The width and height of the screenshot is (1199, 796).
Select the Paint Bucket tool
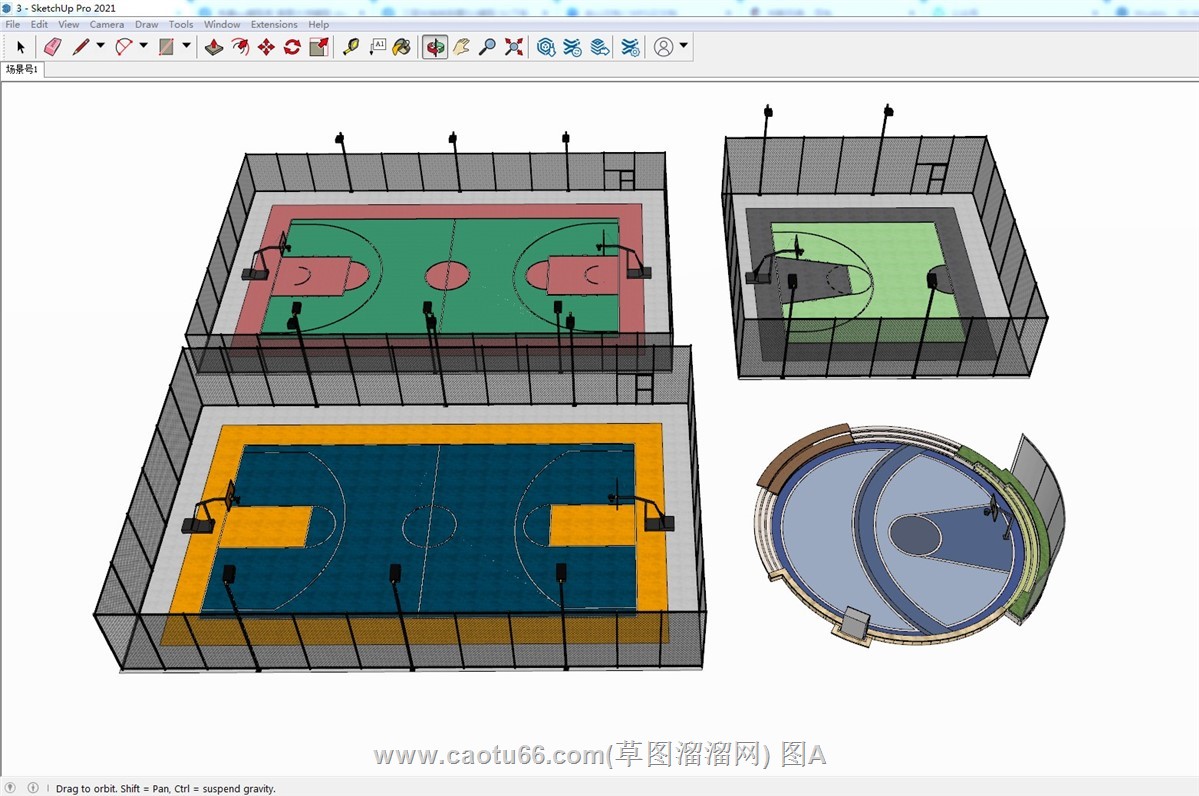pos(402,47)
